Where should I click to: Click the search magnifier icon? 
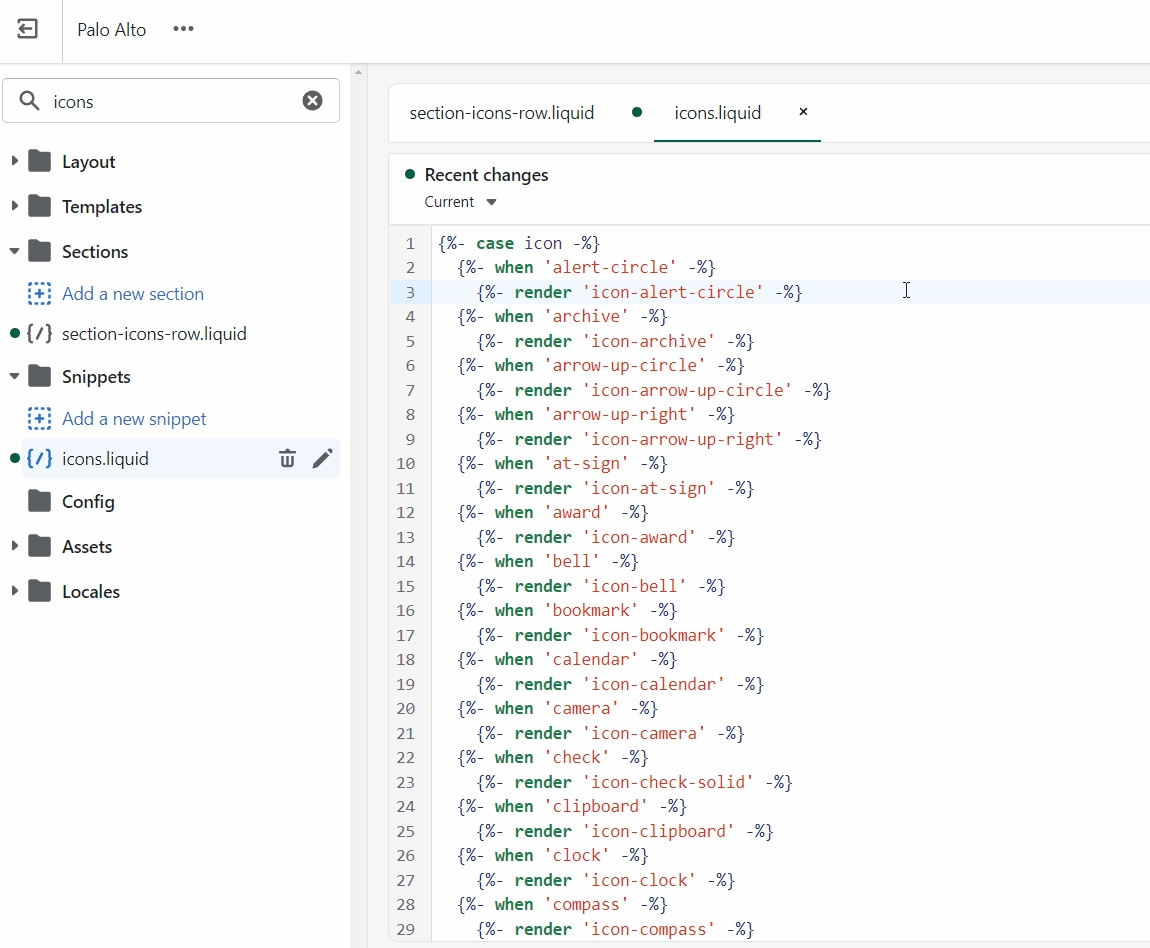pyautogui.click(x=29, y=100)
